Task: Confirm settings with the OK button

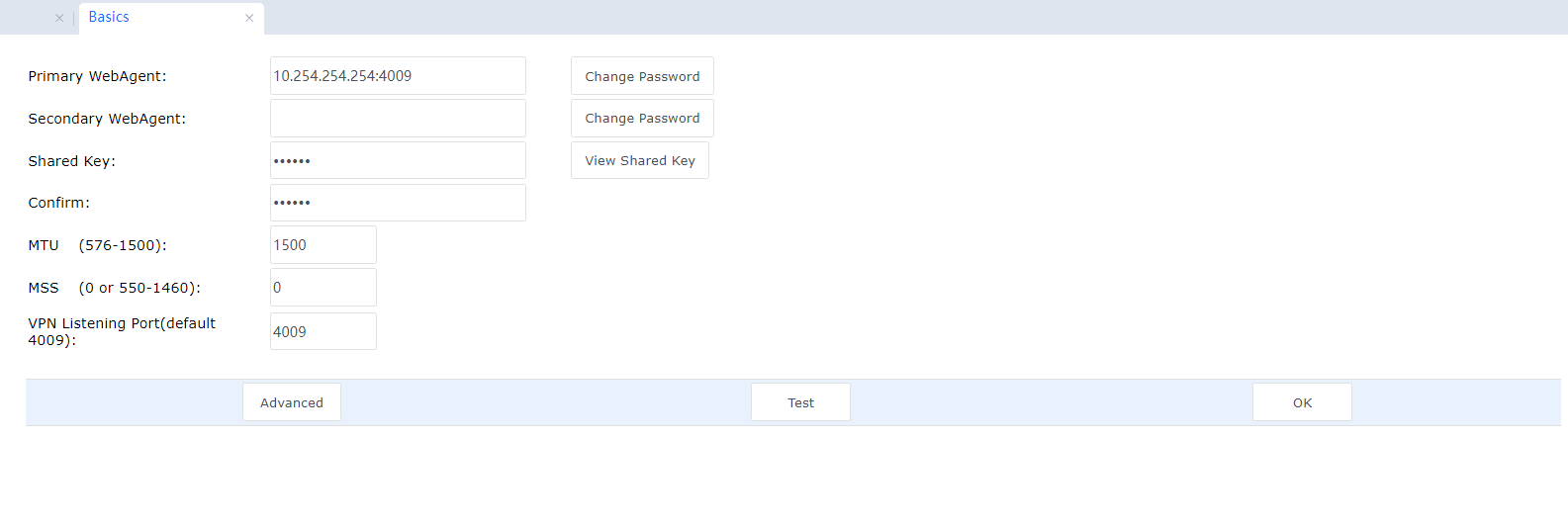Action: click(x=1302, y=402)
